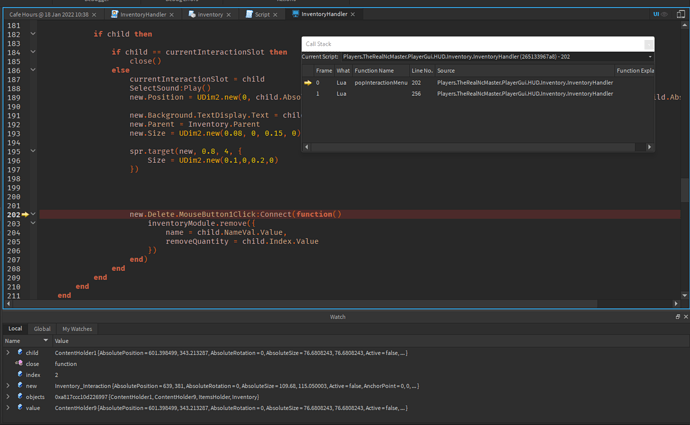The height and width of the screenshot is (425, 690).
Task: Open the Script tab
Action: pyautogui.click(x=262, y=15)
